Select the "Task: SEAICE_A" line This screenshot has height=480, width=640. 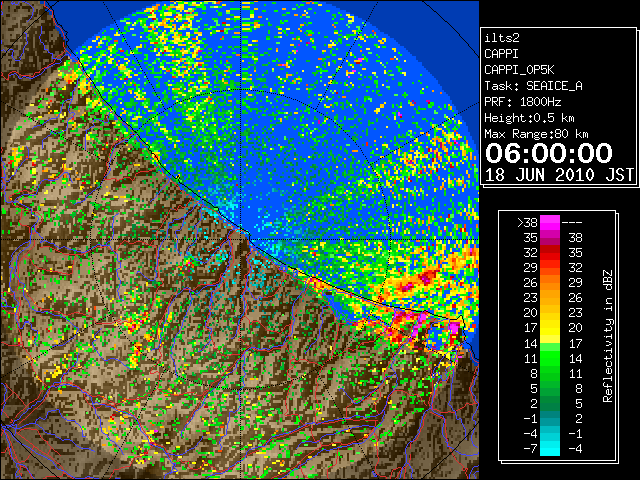coord(533,86)
